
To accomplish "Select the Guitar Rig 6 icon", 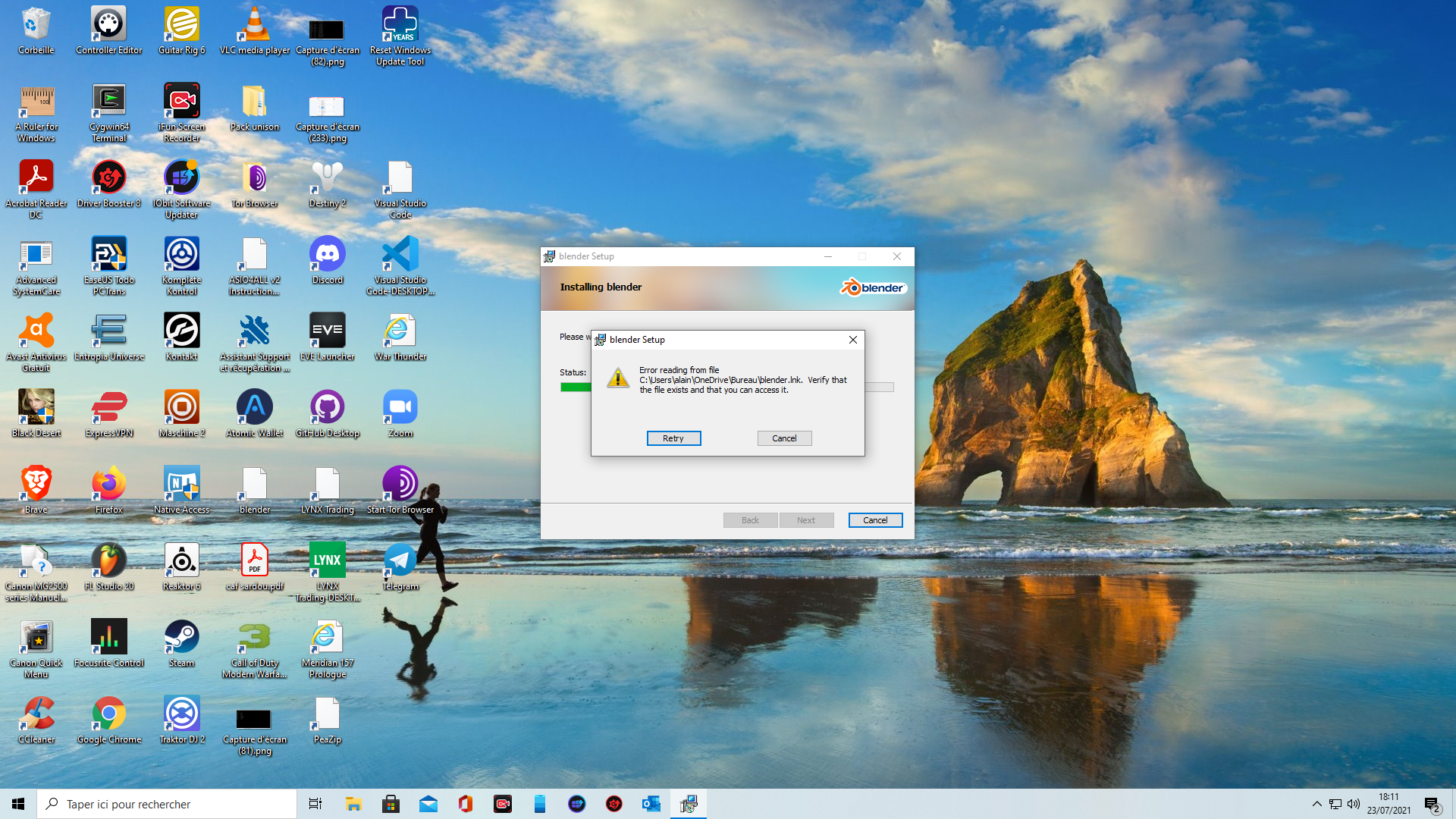I will (182, 32).
